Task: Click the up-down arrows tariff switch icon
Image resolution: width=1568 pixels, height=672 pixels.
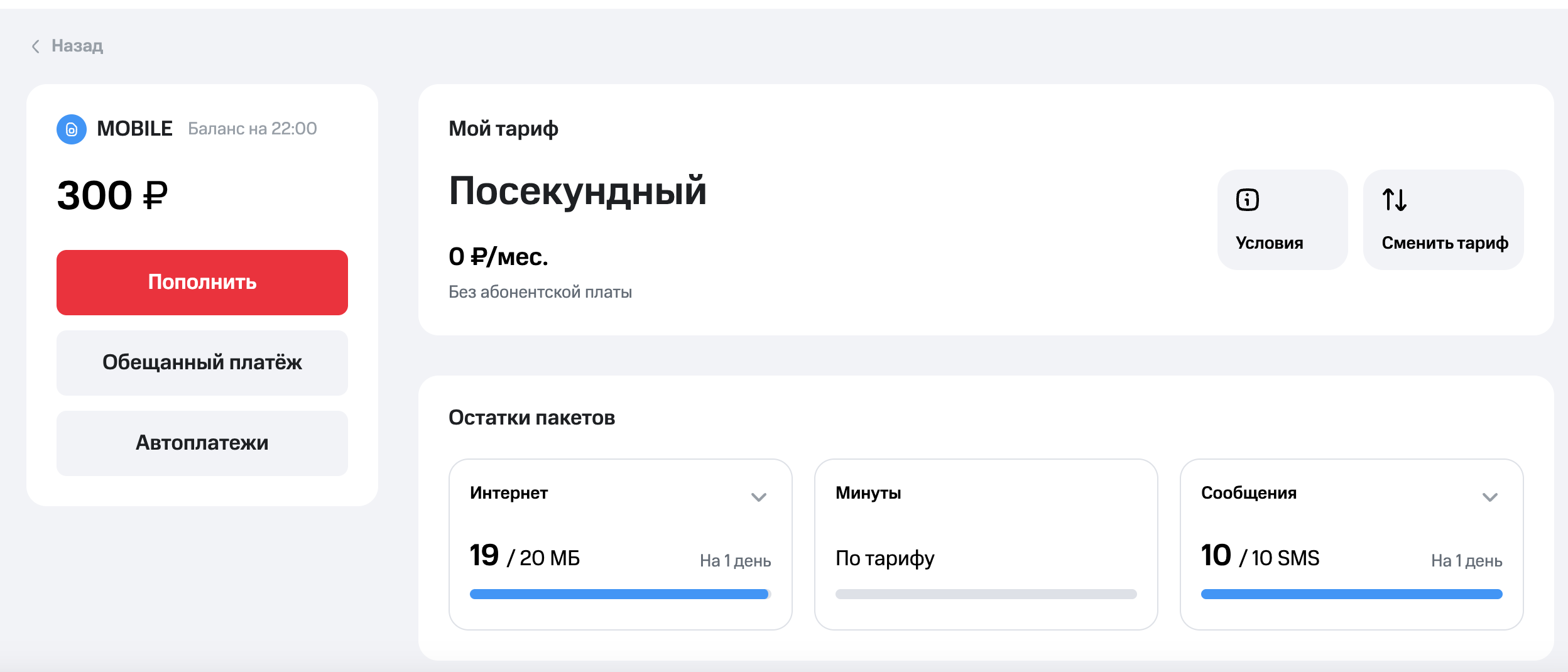Action: [x=1394, y=200]
